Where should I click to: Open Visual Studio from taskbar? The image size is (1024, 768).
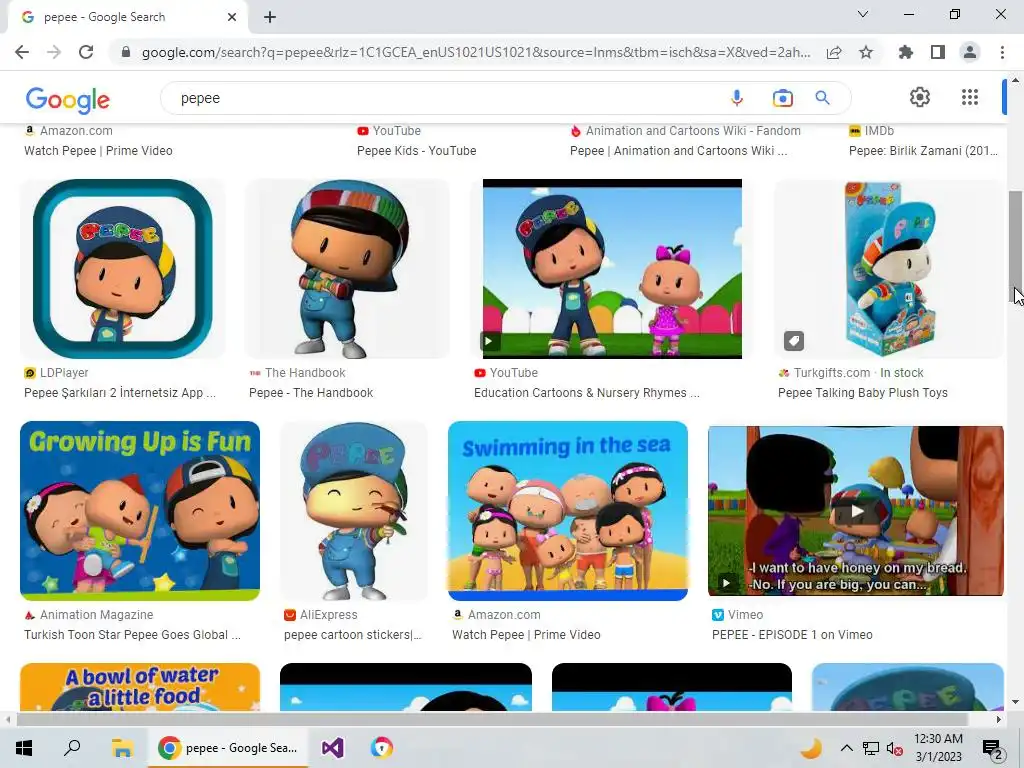(x=332, y=748)
